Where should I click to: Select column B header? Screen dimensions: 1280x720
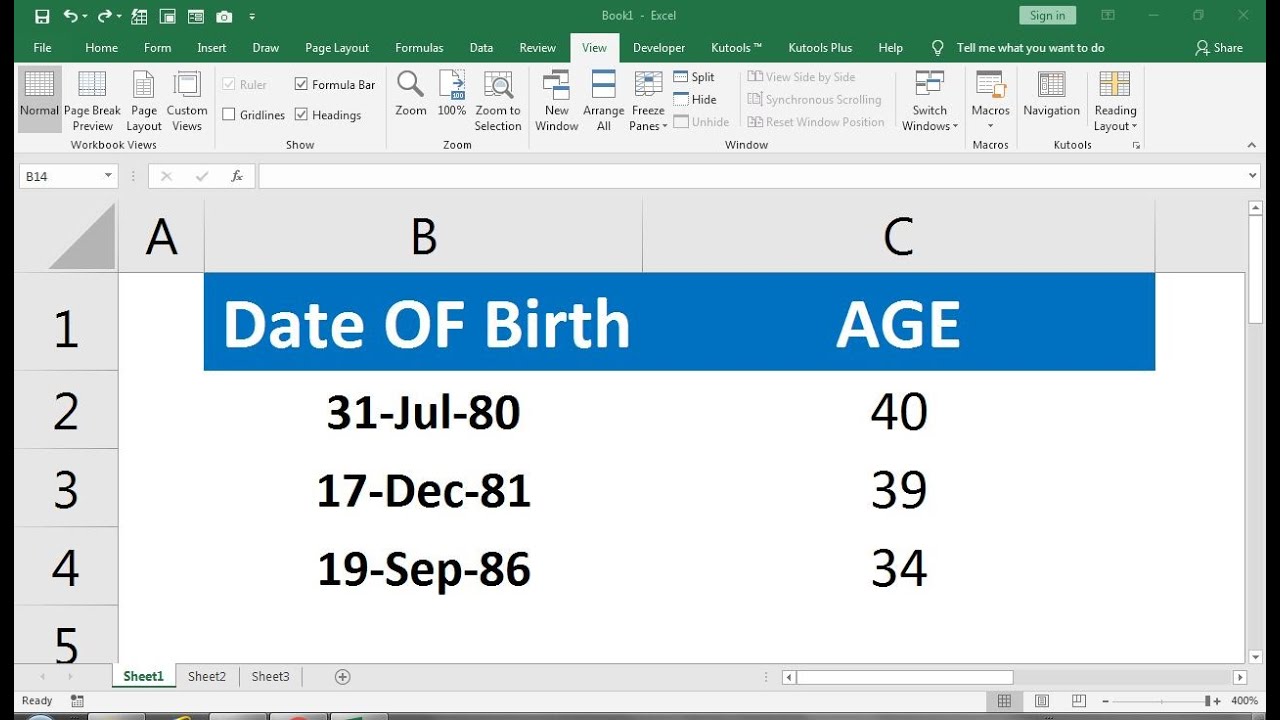click(423, 237)
